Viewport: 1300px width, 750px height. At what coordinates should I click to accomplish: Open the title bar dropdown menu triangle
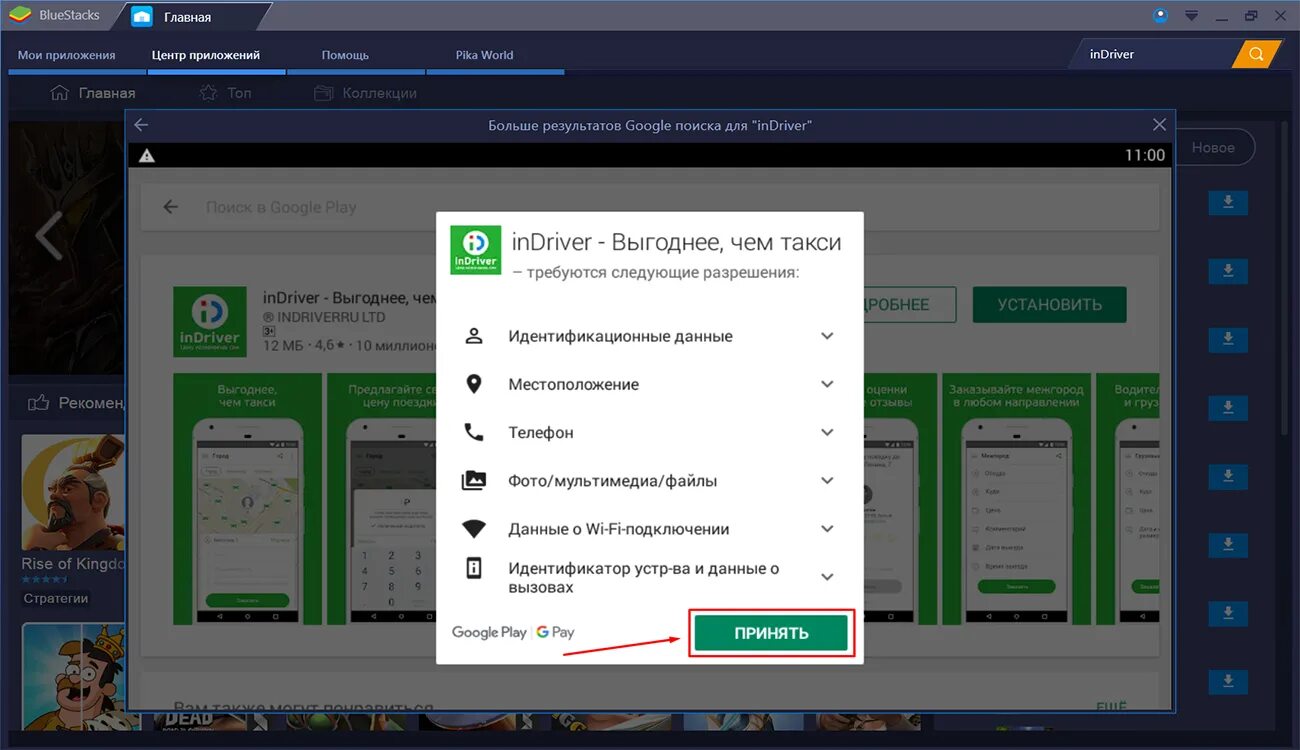(x=1191, y=16)
